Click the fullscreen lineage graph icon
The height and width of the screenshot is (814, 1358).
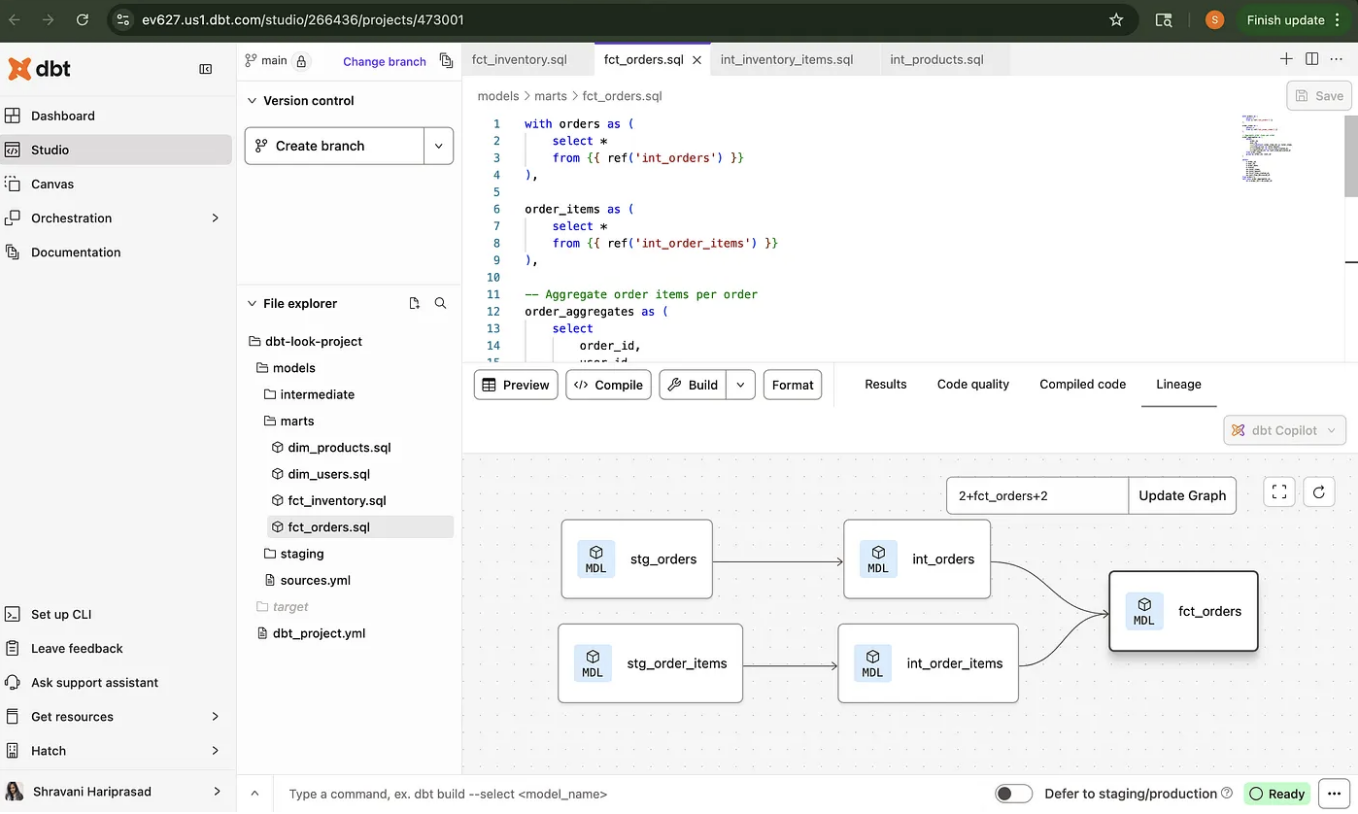[x=1279, y=492]
